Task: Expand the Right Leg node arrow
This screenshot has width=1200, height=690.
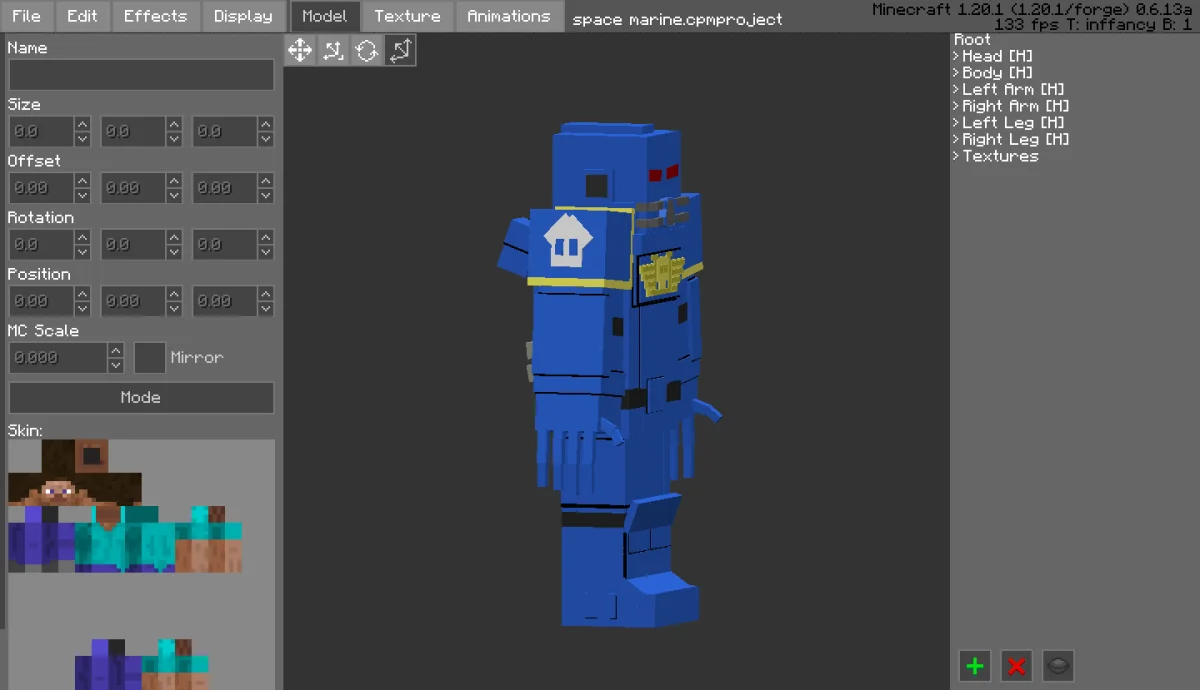Action: pyautogui.click(x=956, y=139)
